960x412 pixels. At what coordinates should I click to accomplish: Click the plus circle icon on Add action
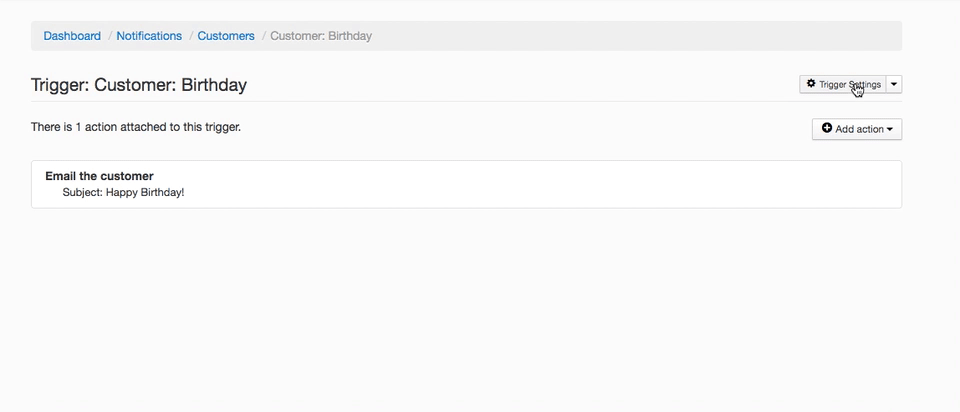tap(827, 129)
